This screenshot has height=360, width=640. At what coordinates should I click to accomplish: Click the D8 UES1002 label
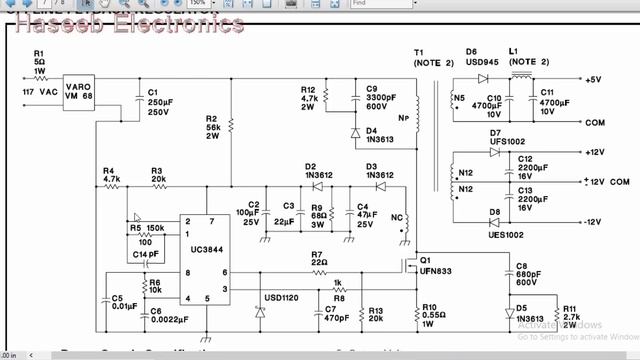tap(506, 224)
